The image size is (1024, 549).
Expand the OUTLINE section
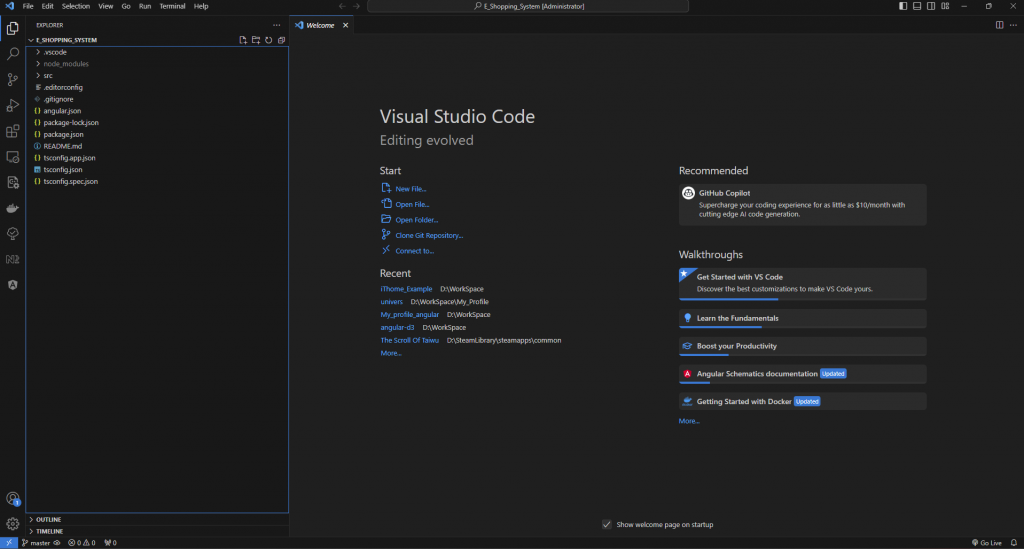49,520
